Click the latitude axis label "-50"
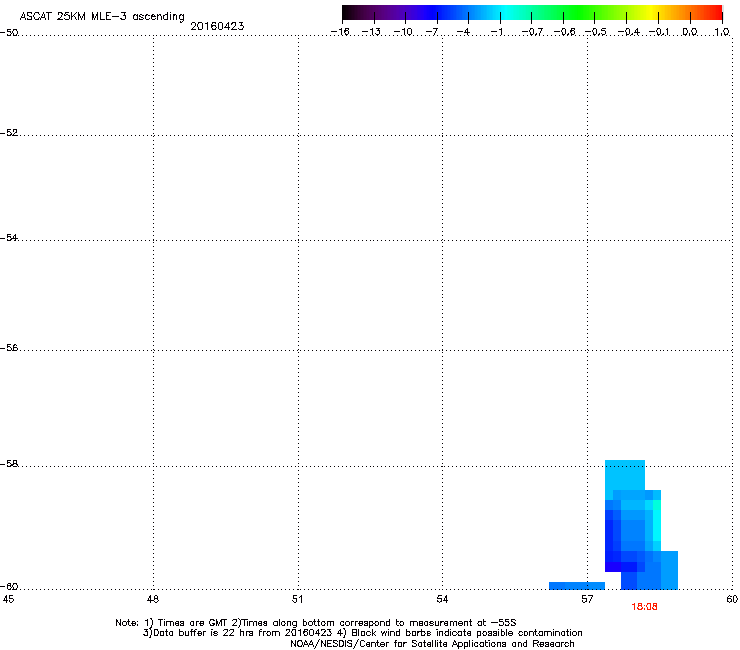This screenshot has height=650, width=740. pyautogui.click(x=9, y=33)
